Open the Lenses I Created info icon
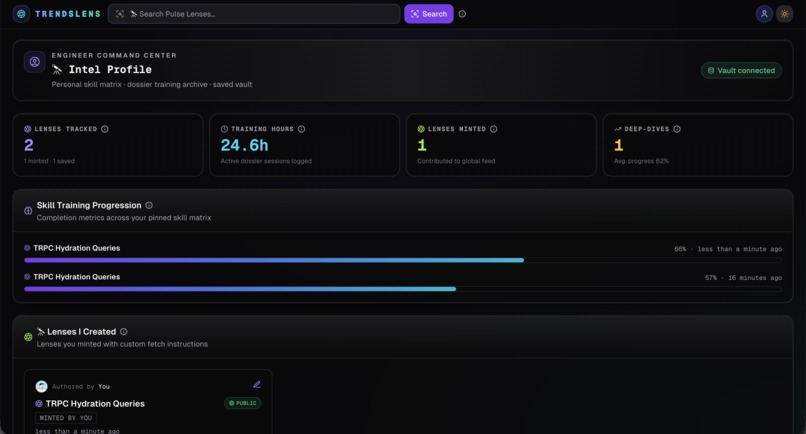Image resolution: width=806 pixels, height=434 pixels. pyautogui.click(x=123, y=332)
